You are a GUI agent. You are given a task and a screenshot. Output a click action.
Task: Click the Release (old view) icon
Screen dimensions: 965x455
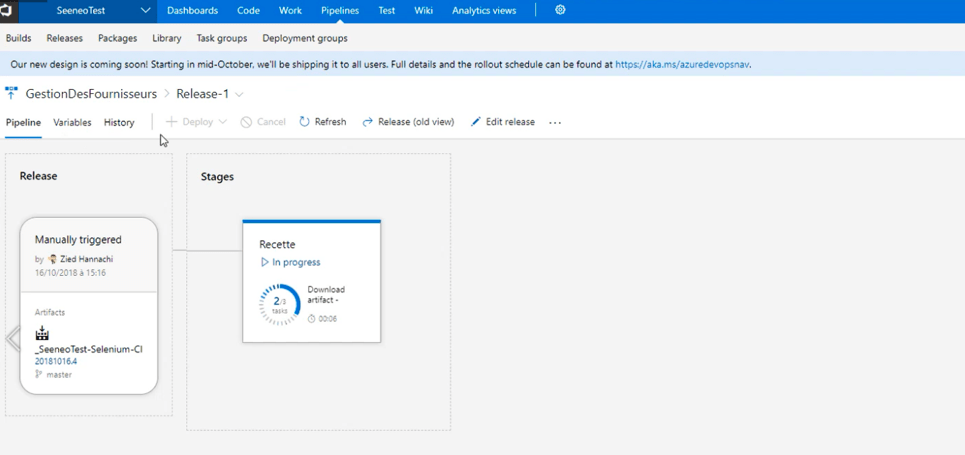(x=368, y=122)
